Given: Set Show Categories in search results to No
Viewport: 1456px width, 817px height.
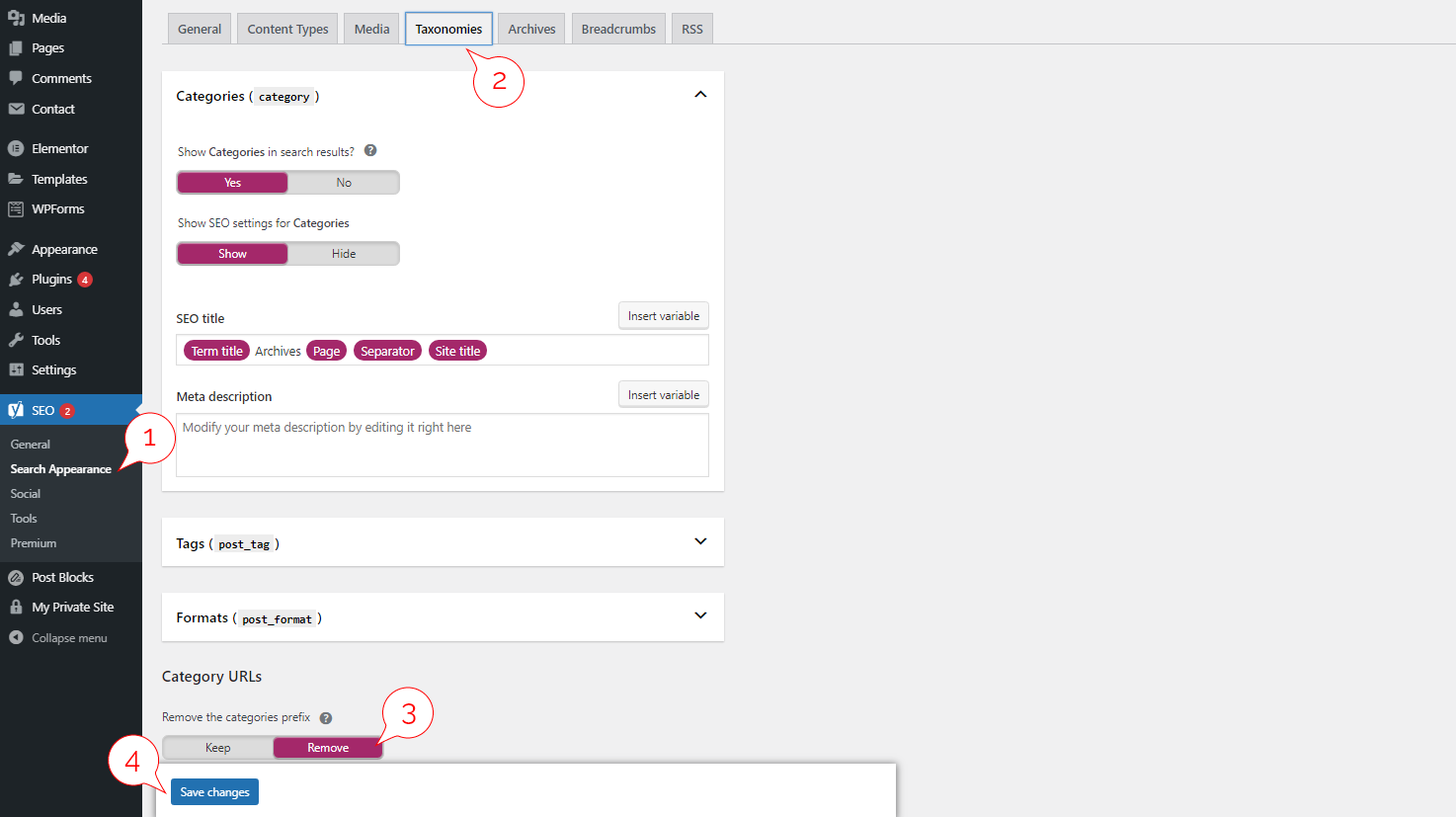Looking at the screenshot, I should 344,183.
